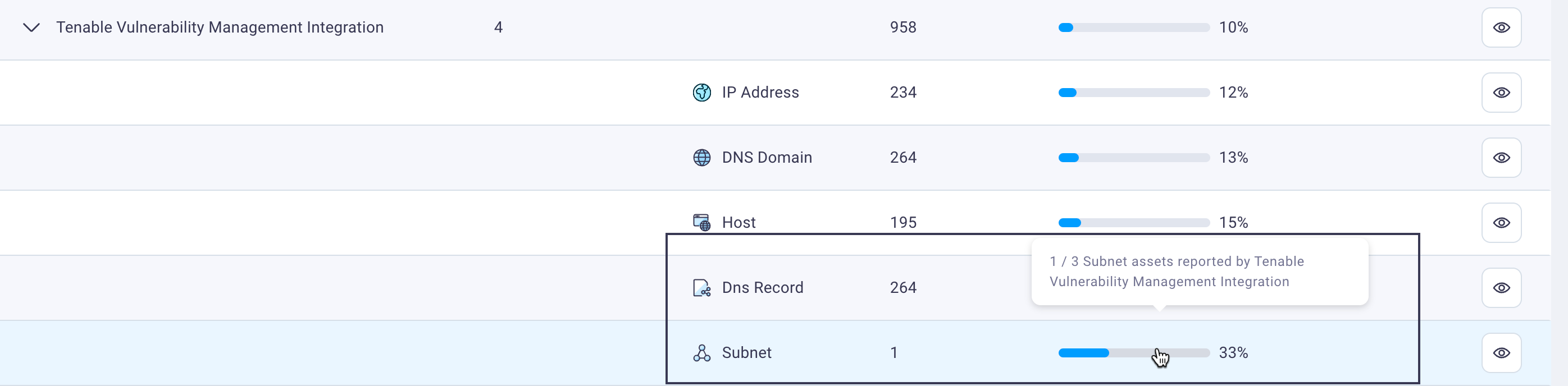Click the Host 15% coverage bar
1568x386 pixels.
point(1133,223)
